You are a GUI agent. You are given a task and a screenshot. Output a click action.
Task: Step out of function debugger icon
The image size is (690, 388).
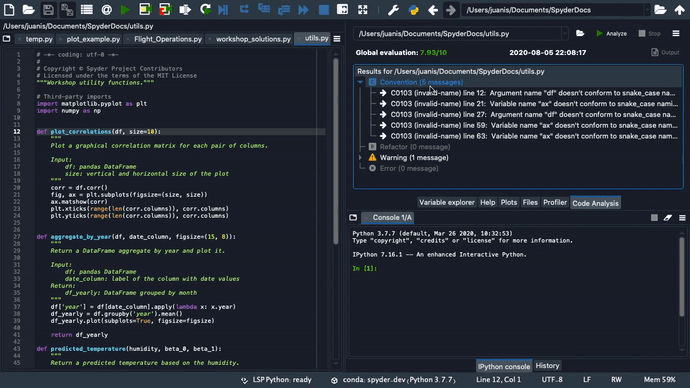tap(284, 9)
